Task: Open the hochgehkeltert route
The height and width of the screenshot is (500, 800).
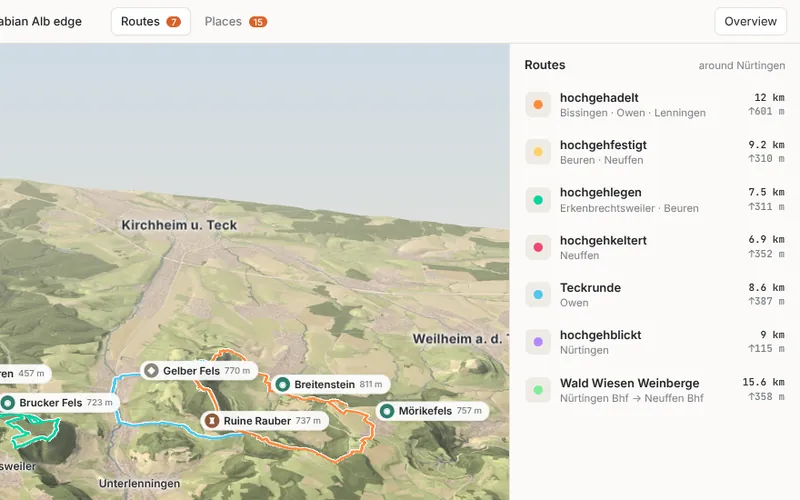Action: point(655,247)
